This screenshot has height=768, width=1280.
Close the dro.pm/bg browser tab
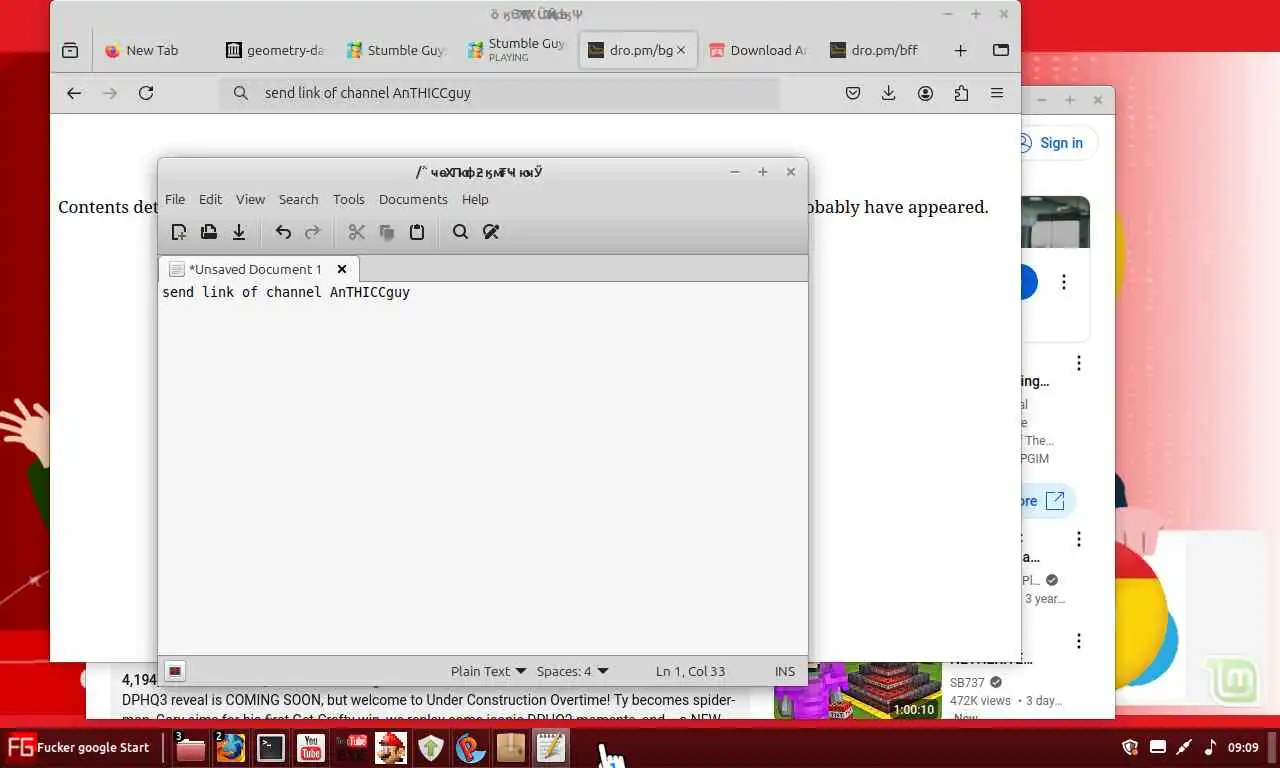coord(681,50)
